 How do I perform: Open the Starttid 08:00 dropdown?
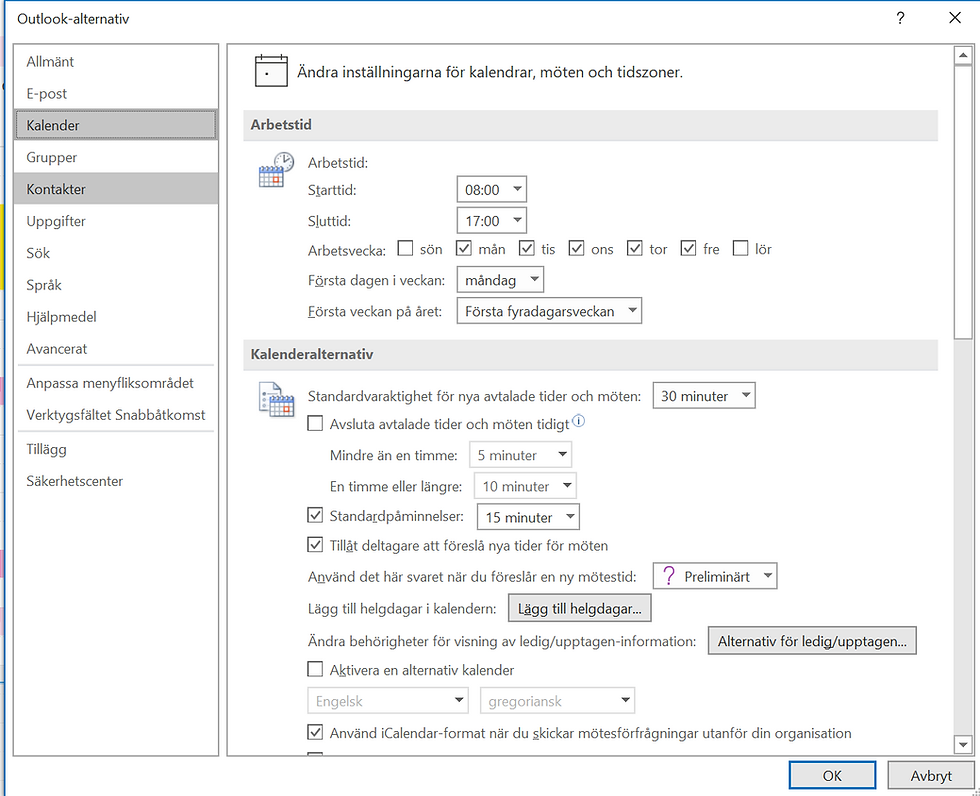click(492, 189)
